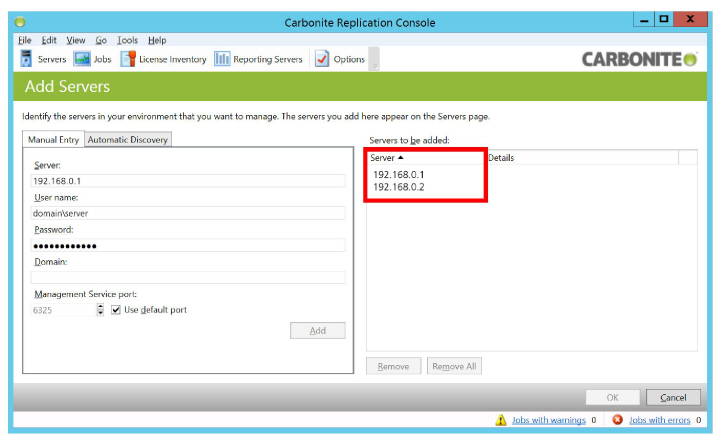Open the Edit menu
720x441 pixels.
click(49, 40)
